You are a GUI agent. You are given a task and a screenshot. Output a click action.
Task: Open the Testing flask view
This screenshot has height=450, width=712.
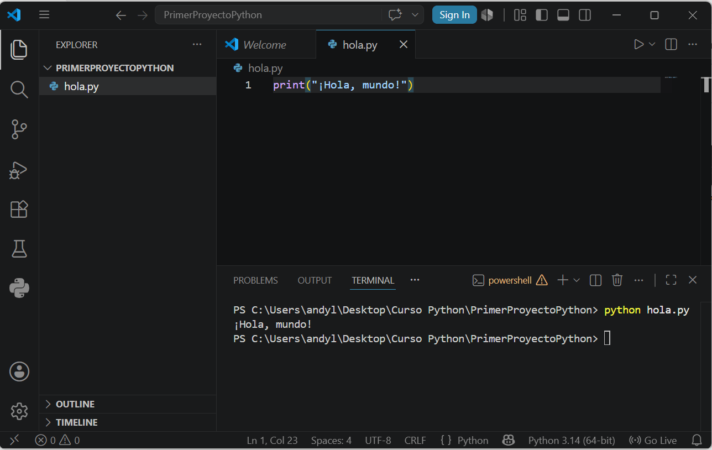click(19, 249)
